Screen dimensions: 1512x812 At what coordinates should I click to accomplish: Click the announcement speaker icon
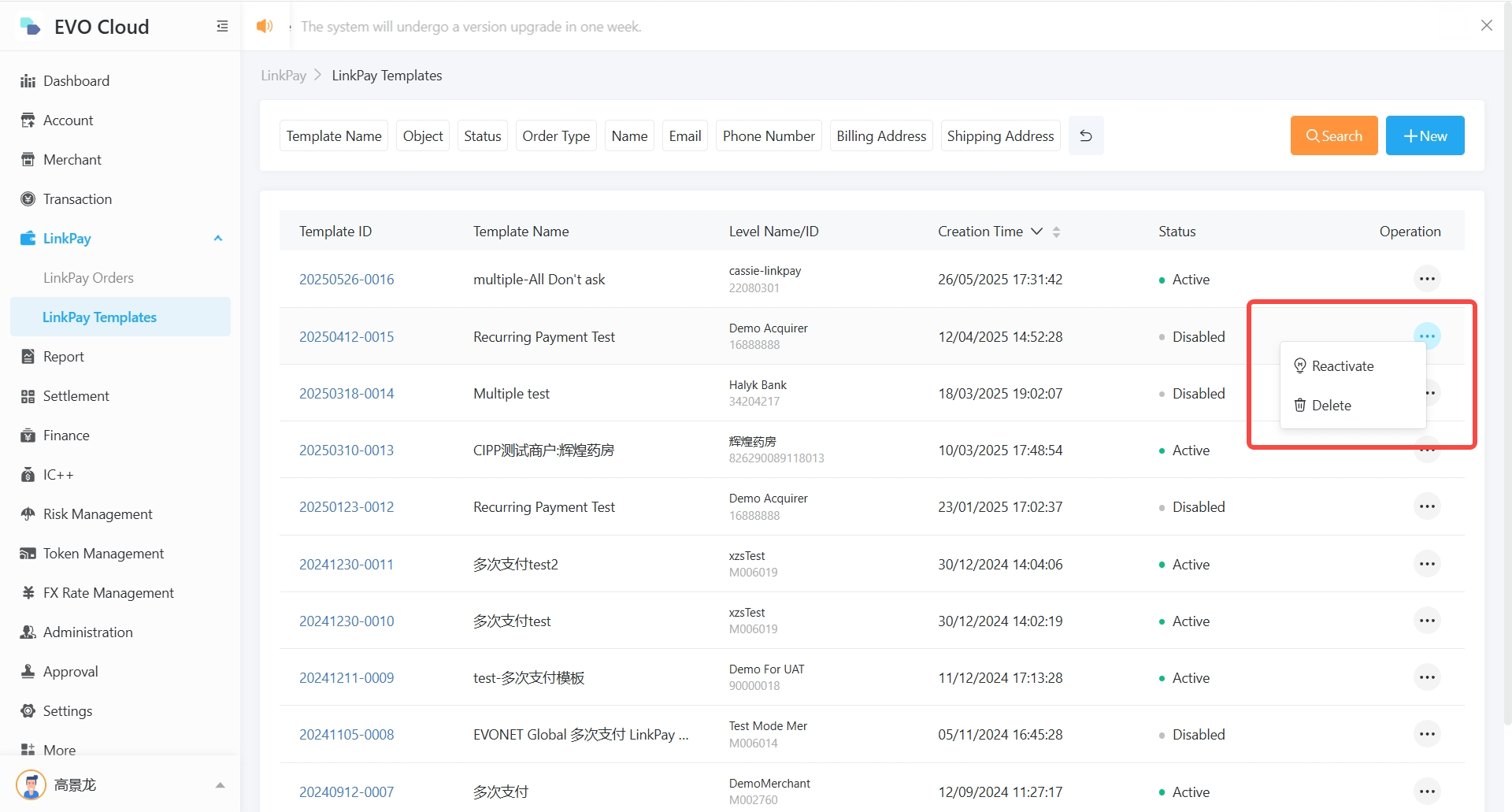[265, 27]
